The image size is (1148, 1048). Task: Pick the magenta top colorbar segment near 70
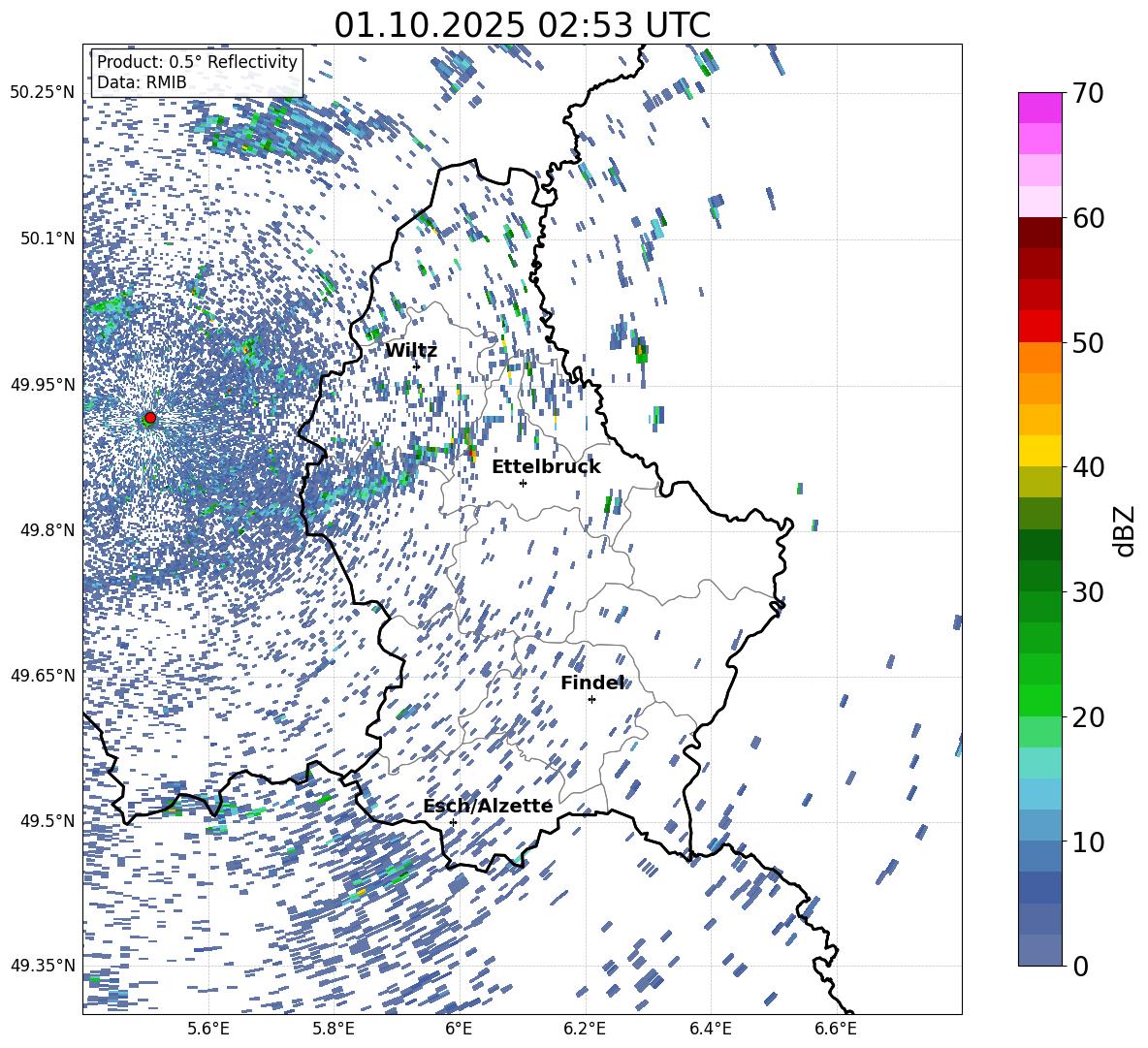coord(1039,108)
